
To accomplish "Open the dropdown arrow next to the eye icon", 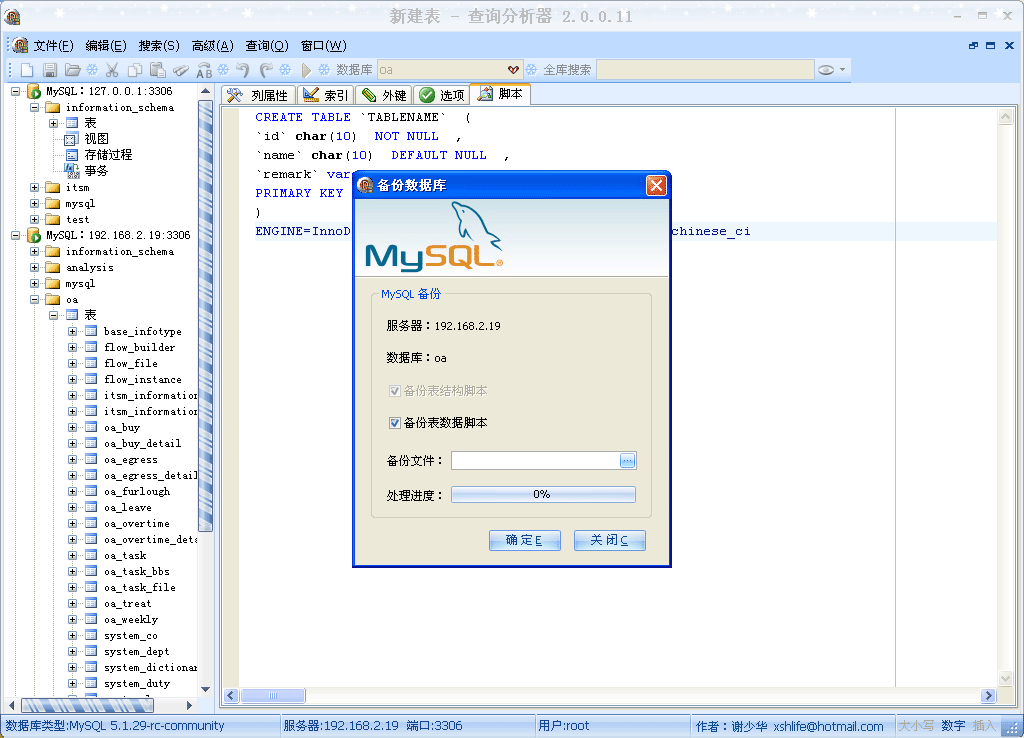I will (x=842, y=70).
